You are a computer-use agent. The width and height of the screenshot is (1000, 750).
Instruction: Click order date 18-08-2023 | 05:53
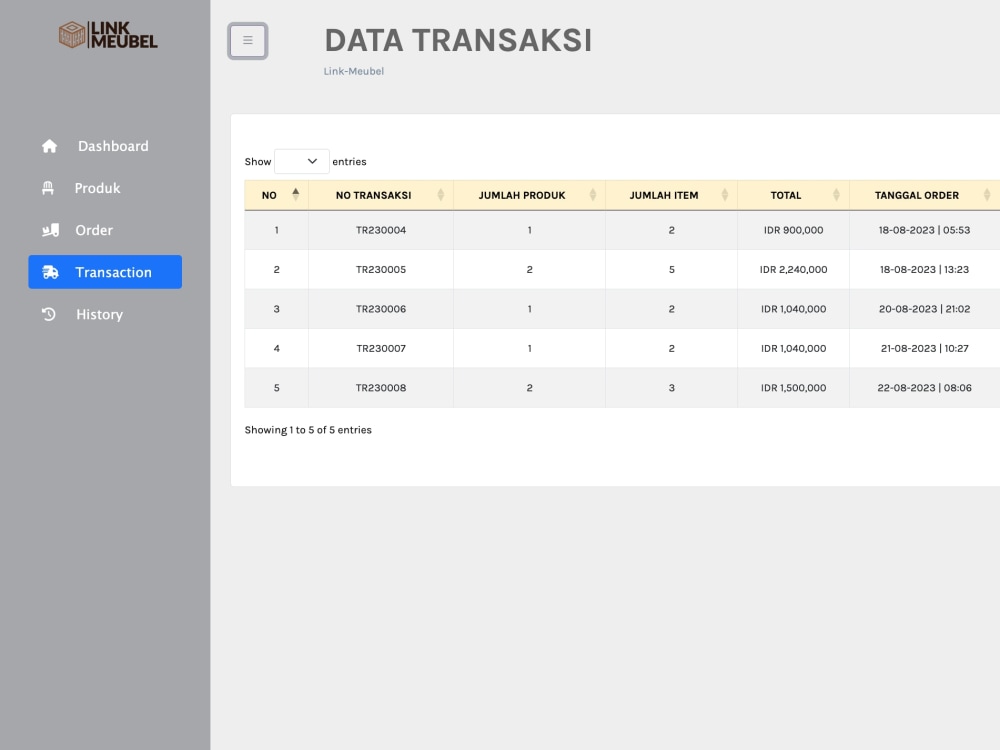tap(924, 230)
